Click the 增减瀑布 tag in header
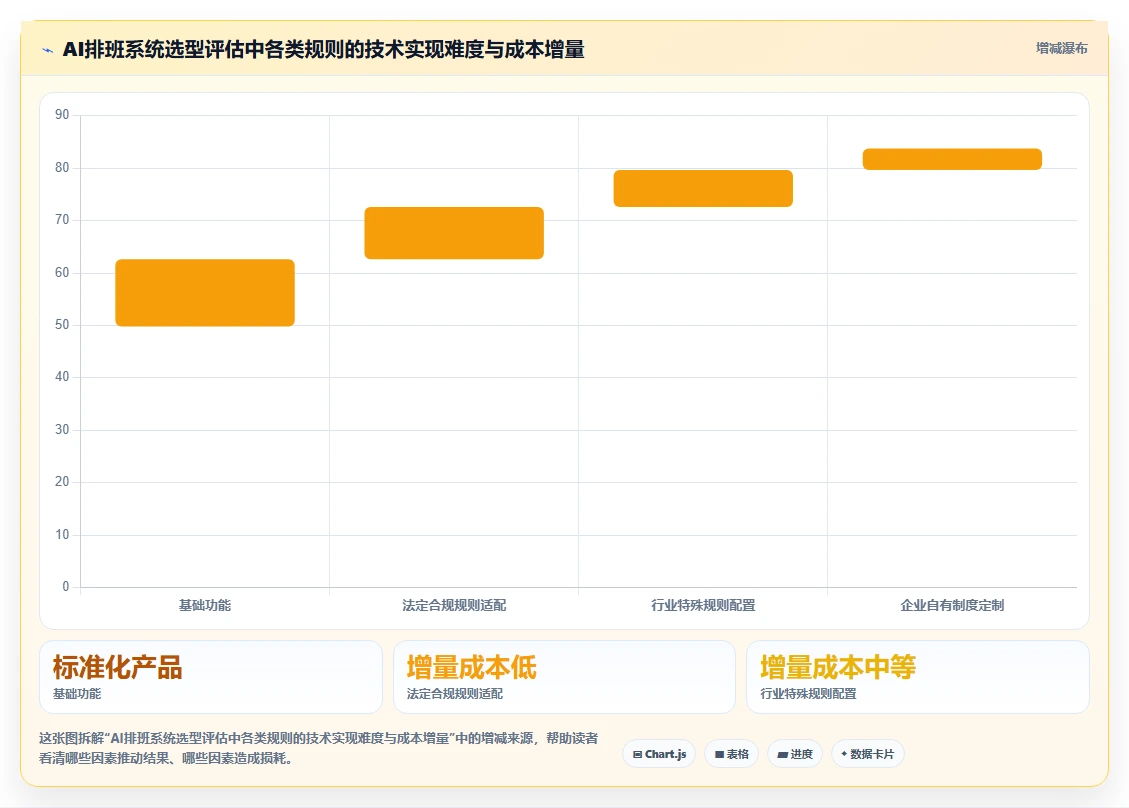 click(x=1061, y=48)
